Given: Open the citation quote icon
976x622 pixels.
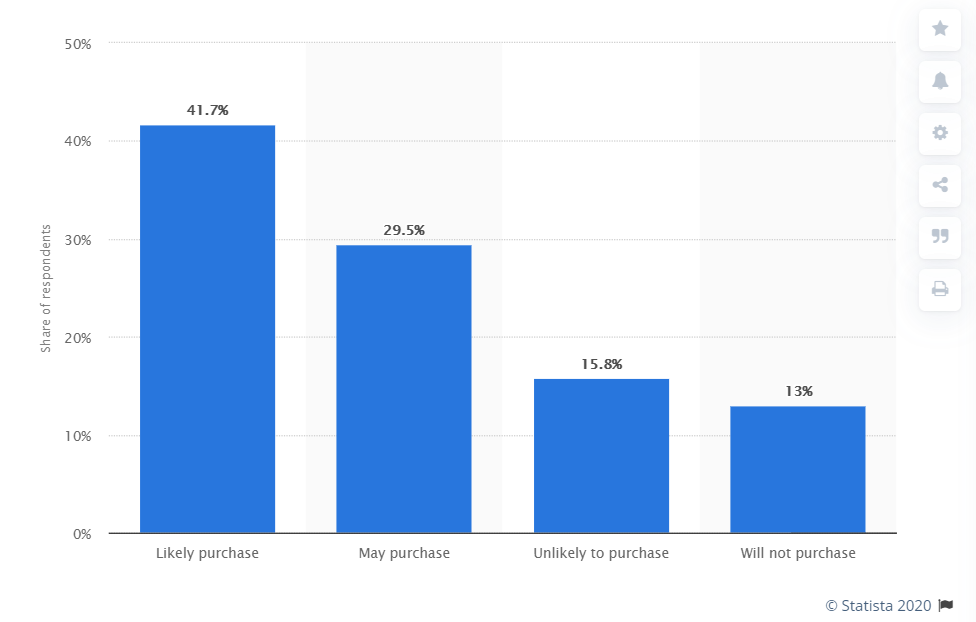Looking at the screenshot, I should pos(940,237).
